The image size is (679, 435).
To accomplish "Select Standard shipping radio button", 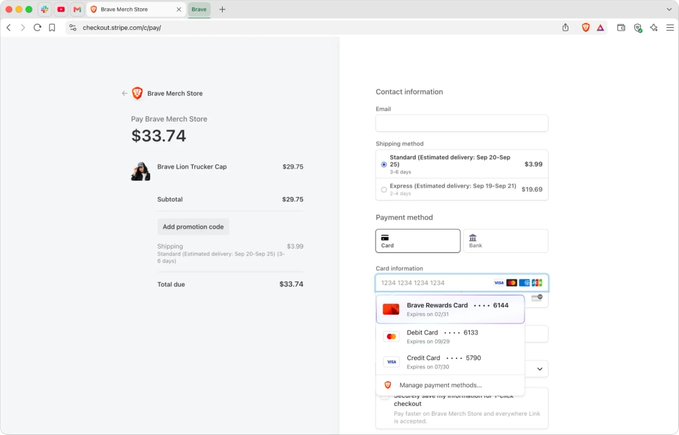I will 384,164.
